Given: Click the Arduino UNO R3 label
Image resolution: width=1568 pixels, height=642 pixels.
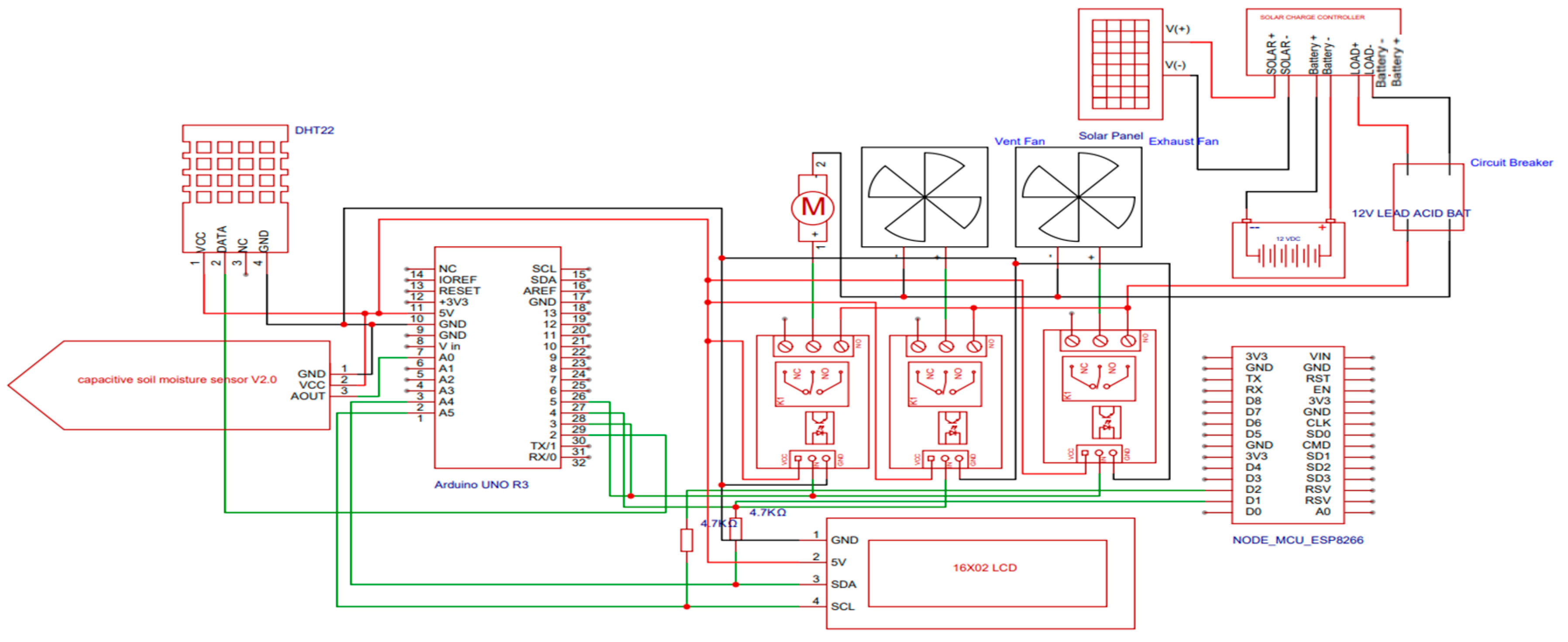Looking at the screenshot, I should coord(481,484).
